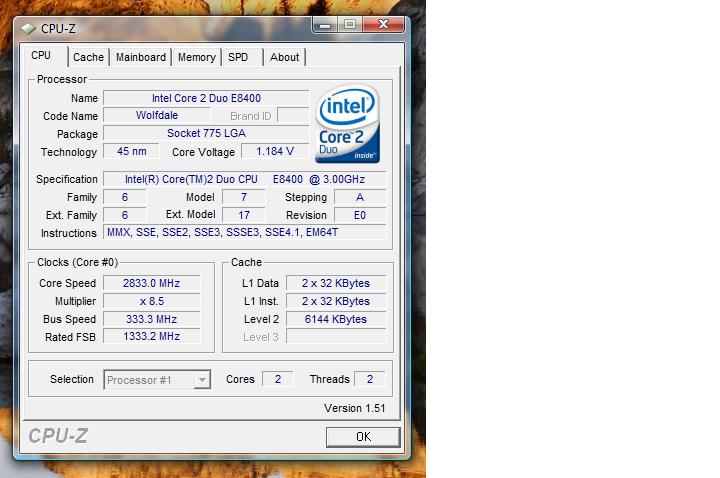Minimize the CPU-Z window
720x478 pixels.
click(x=325, y=25)
